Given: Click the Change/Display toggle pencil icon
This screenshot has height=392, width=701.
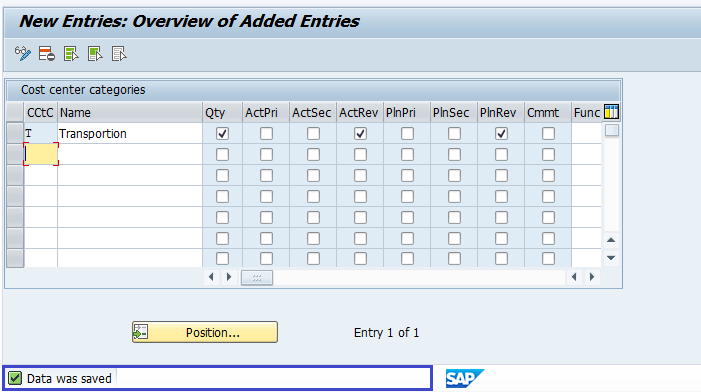Looking at the screenshot, I should coord(23,54).
